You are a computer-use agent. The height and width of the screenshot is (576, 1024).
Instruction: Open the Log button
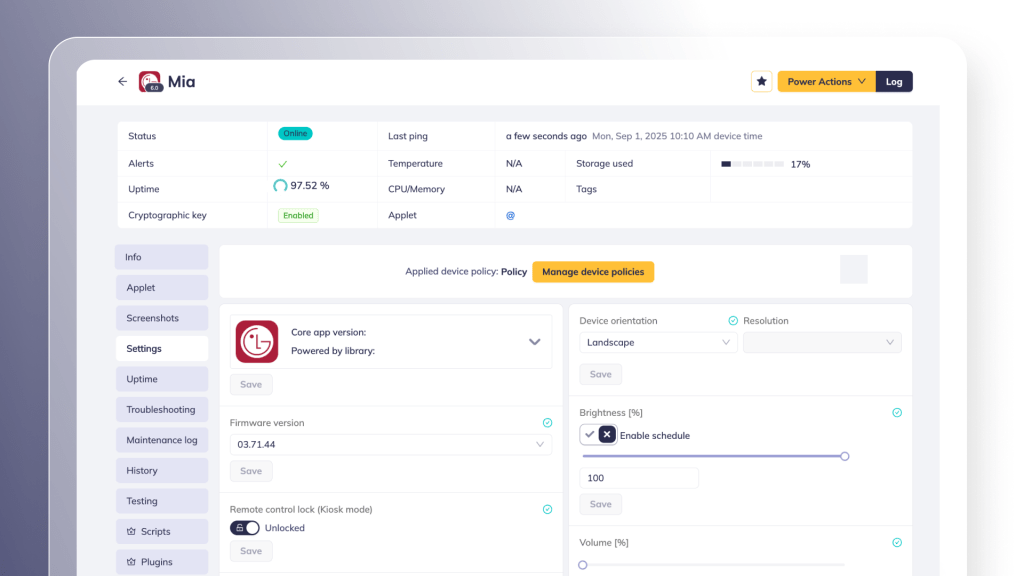(894, 82)
